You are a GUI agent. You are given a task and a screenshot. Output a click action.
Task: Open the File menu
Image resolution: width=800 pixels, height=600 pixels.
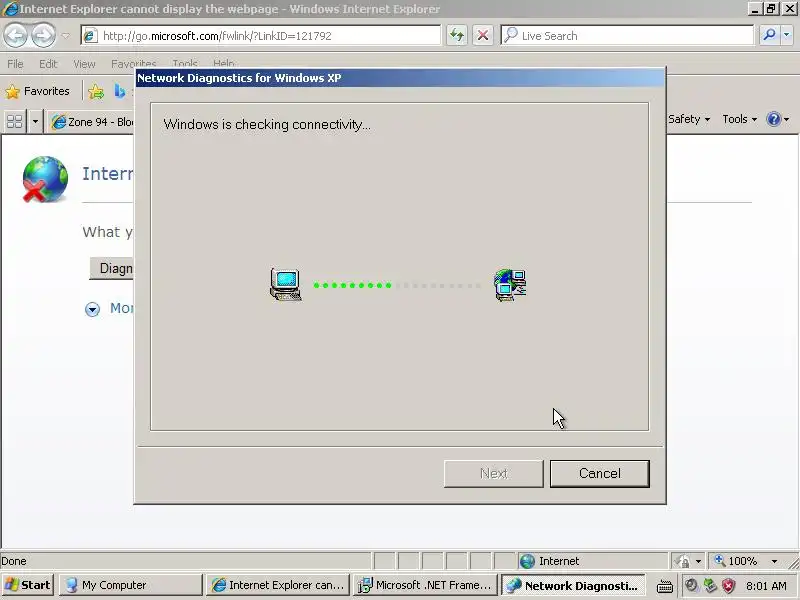coord(15,64)
